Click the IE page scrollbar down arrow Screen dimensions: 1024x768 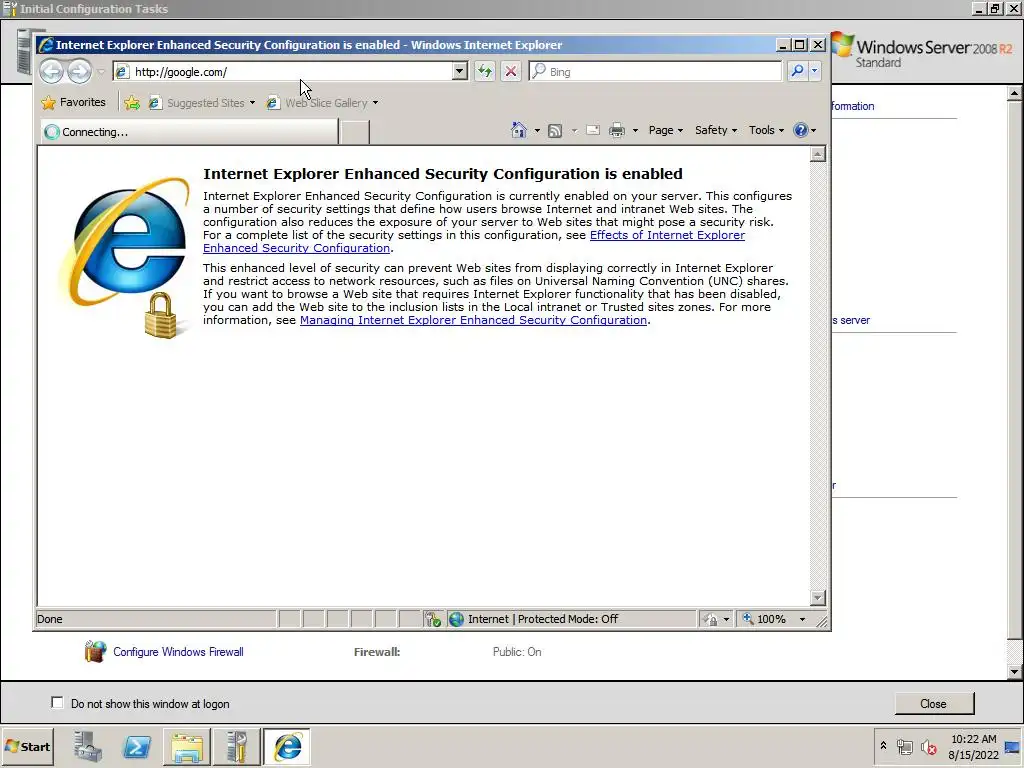pyautogui.click(x=818, y=598)
